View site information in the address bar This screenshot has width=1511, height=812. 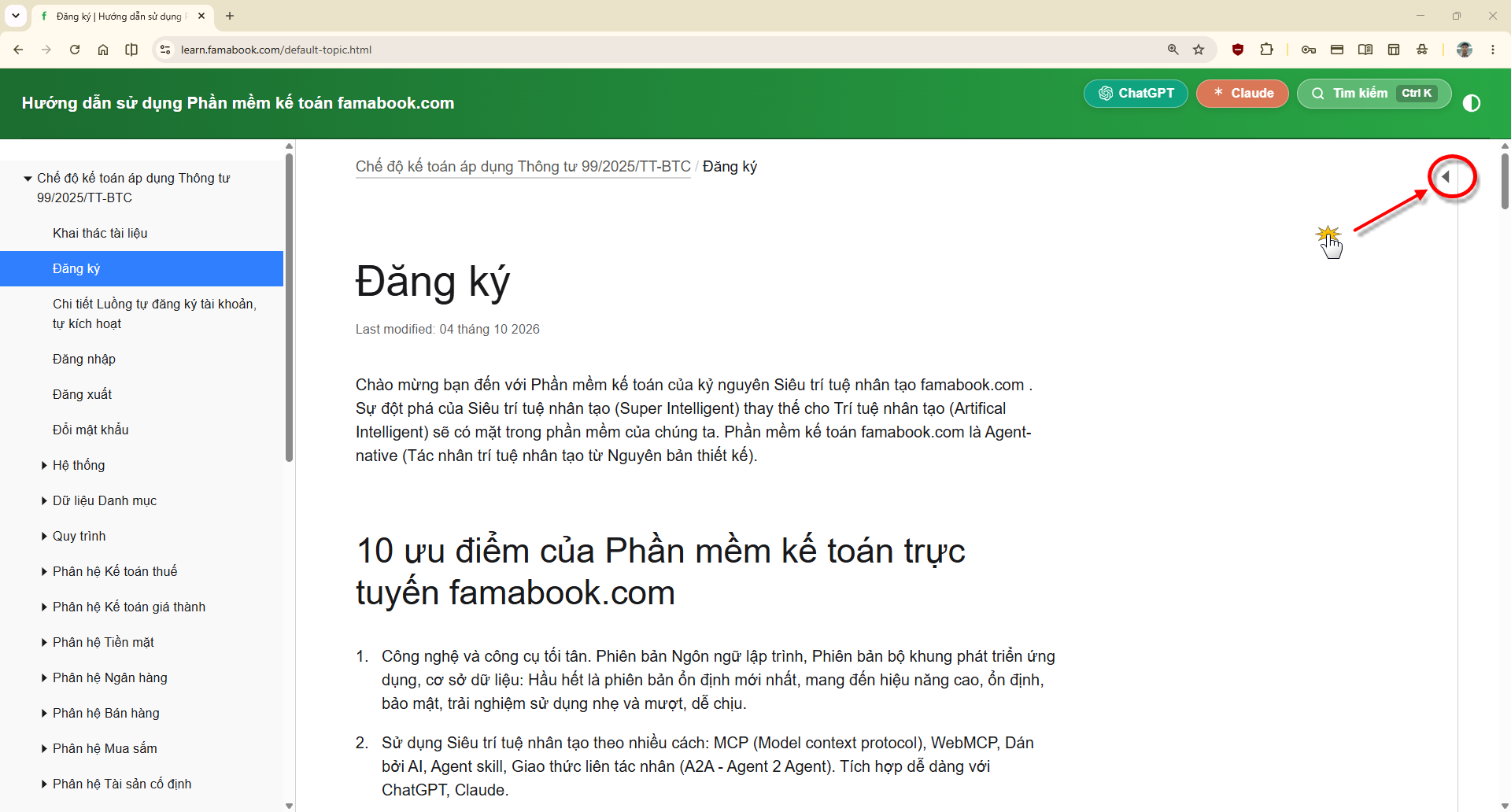164,50
